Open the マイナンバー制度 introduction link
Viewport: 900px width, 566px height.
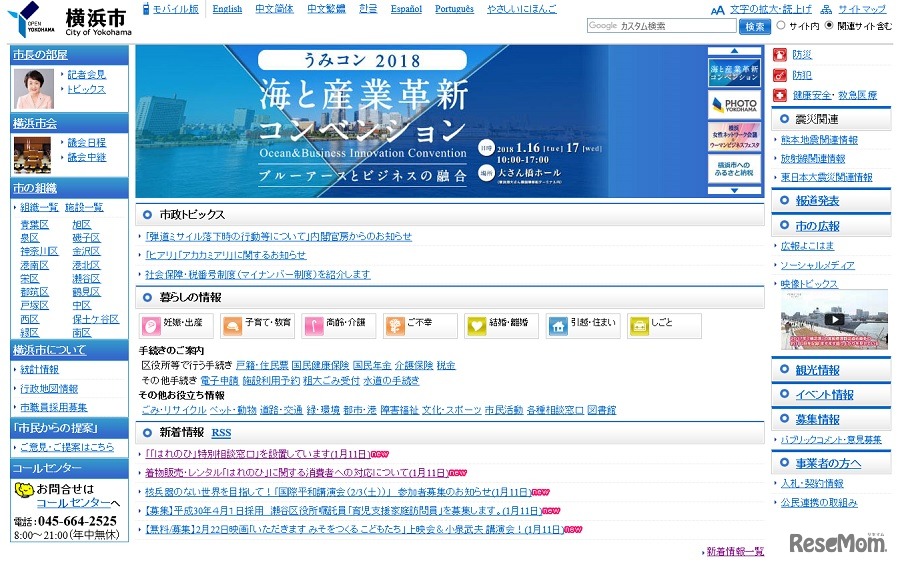[x=258, y=274]
